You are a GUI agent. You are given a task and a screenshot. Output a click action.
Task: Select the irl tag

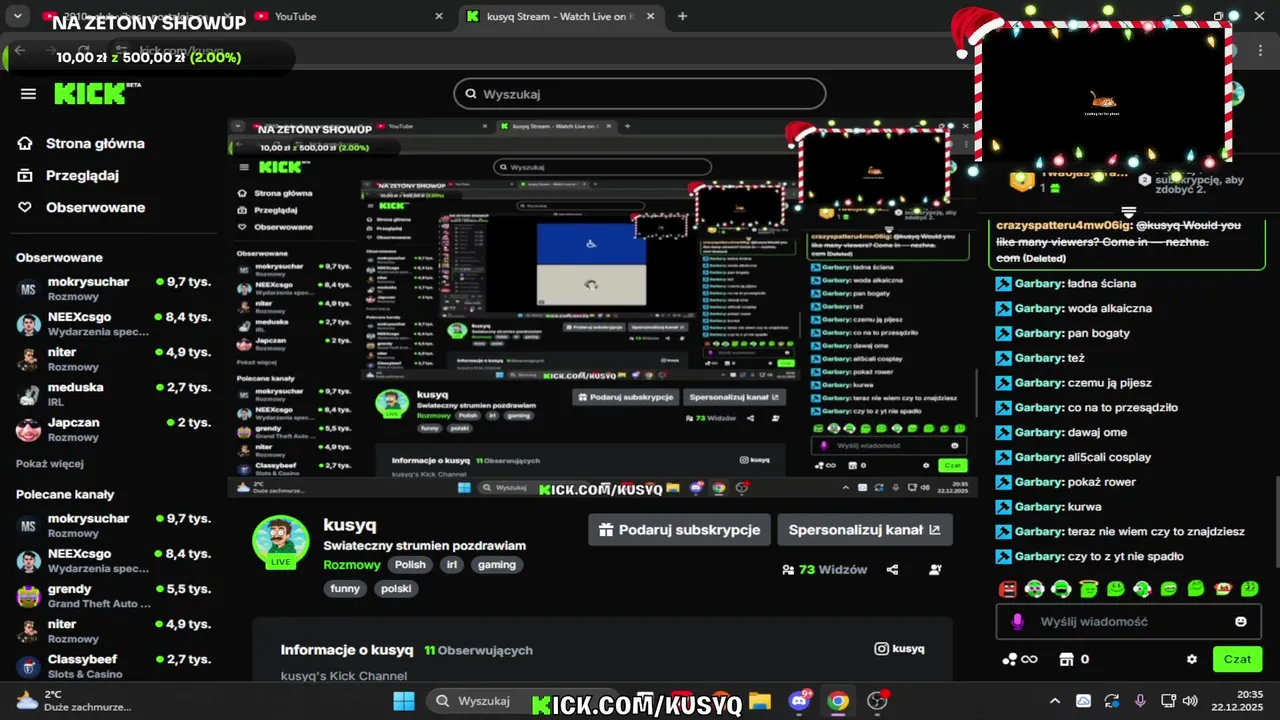click(x=452, y=565)
